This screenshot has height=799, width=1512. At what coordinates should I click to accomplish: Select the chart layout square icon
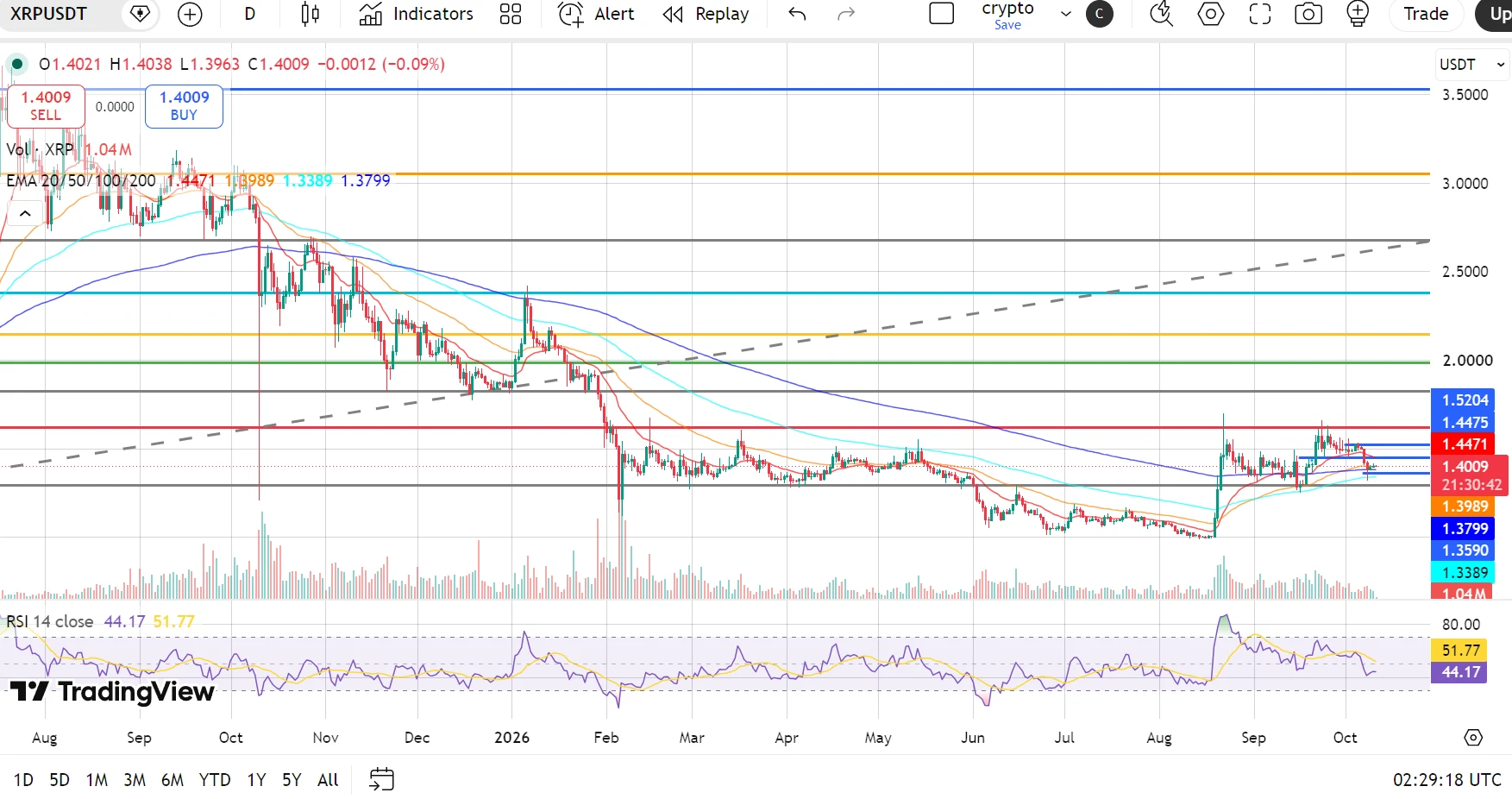(942, 14)
